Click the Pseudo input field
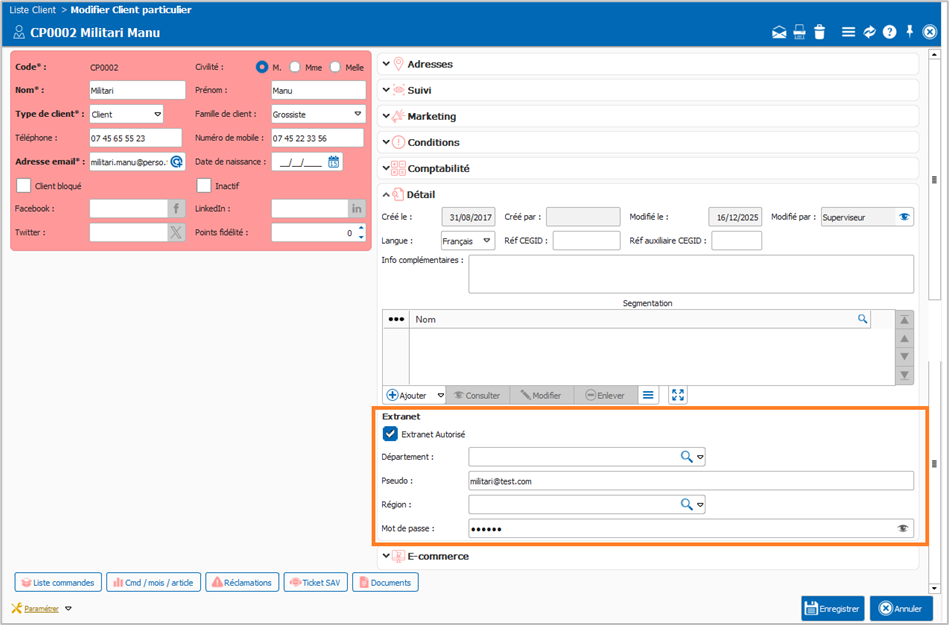Image resolution: width=949 pixels, height=625 pixels. (x=690, y=481)
